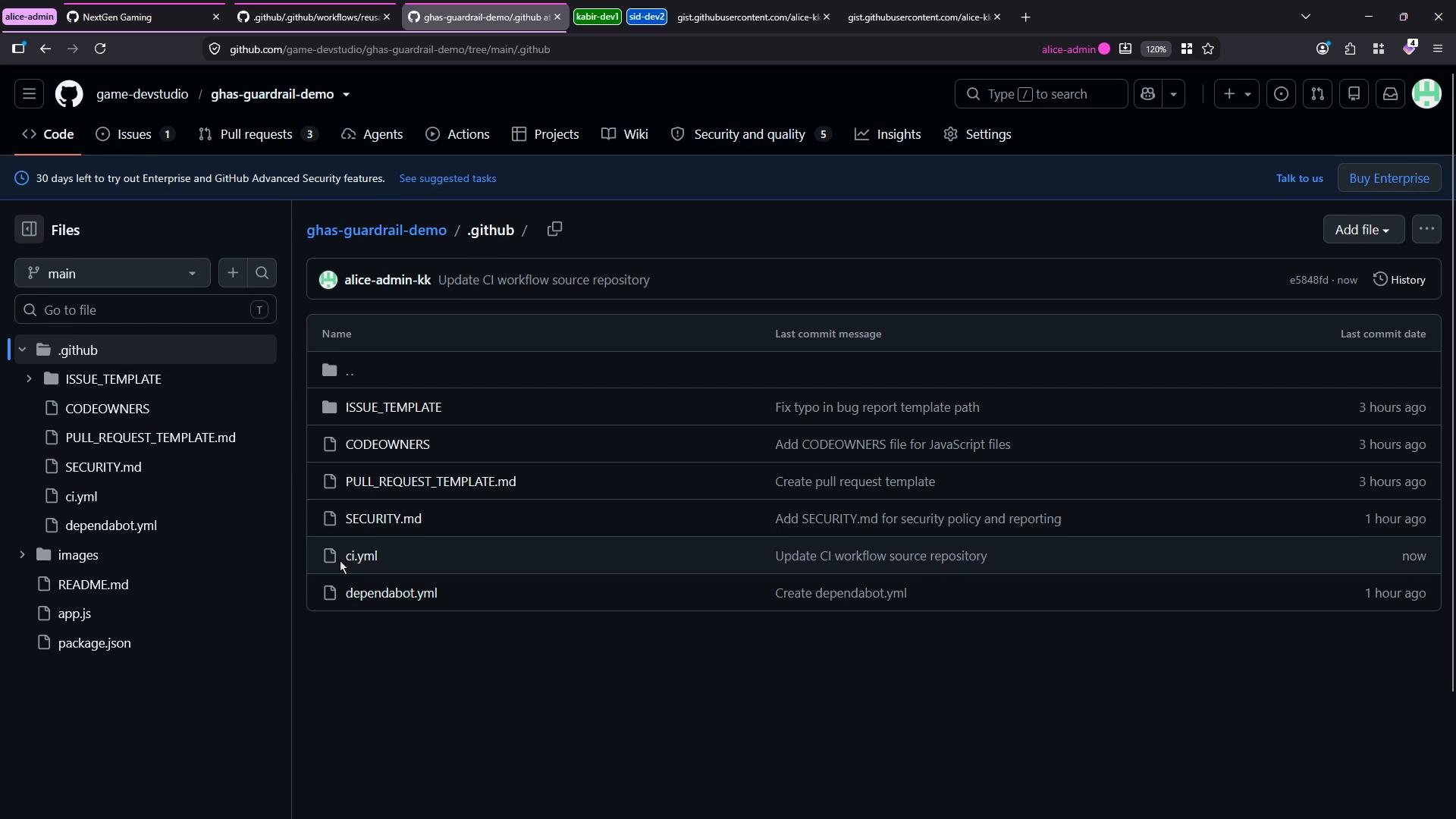
Task: Reload the page in browser
Action: (100, 49)
